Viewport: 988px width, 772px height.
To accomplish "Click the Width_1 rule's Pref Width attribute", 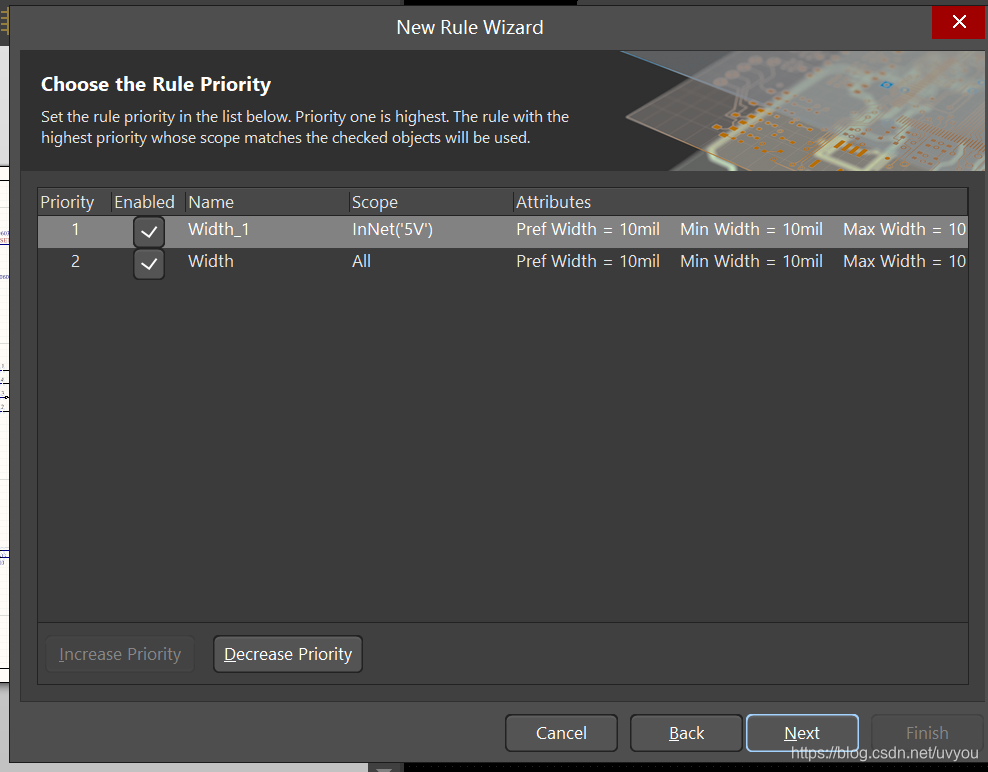I will [x=588, y=230].
